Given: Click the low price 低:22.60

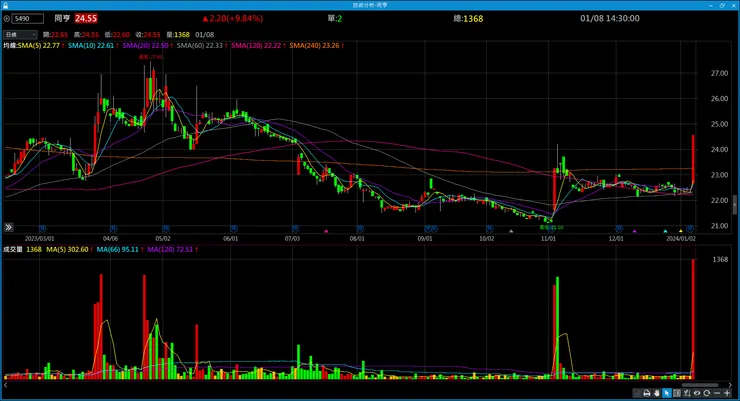Looking at the screenshot, I should point(117,35).
